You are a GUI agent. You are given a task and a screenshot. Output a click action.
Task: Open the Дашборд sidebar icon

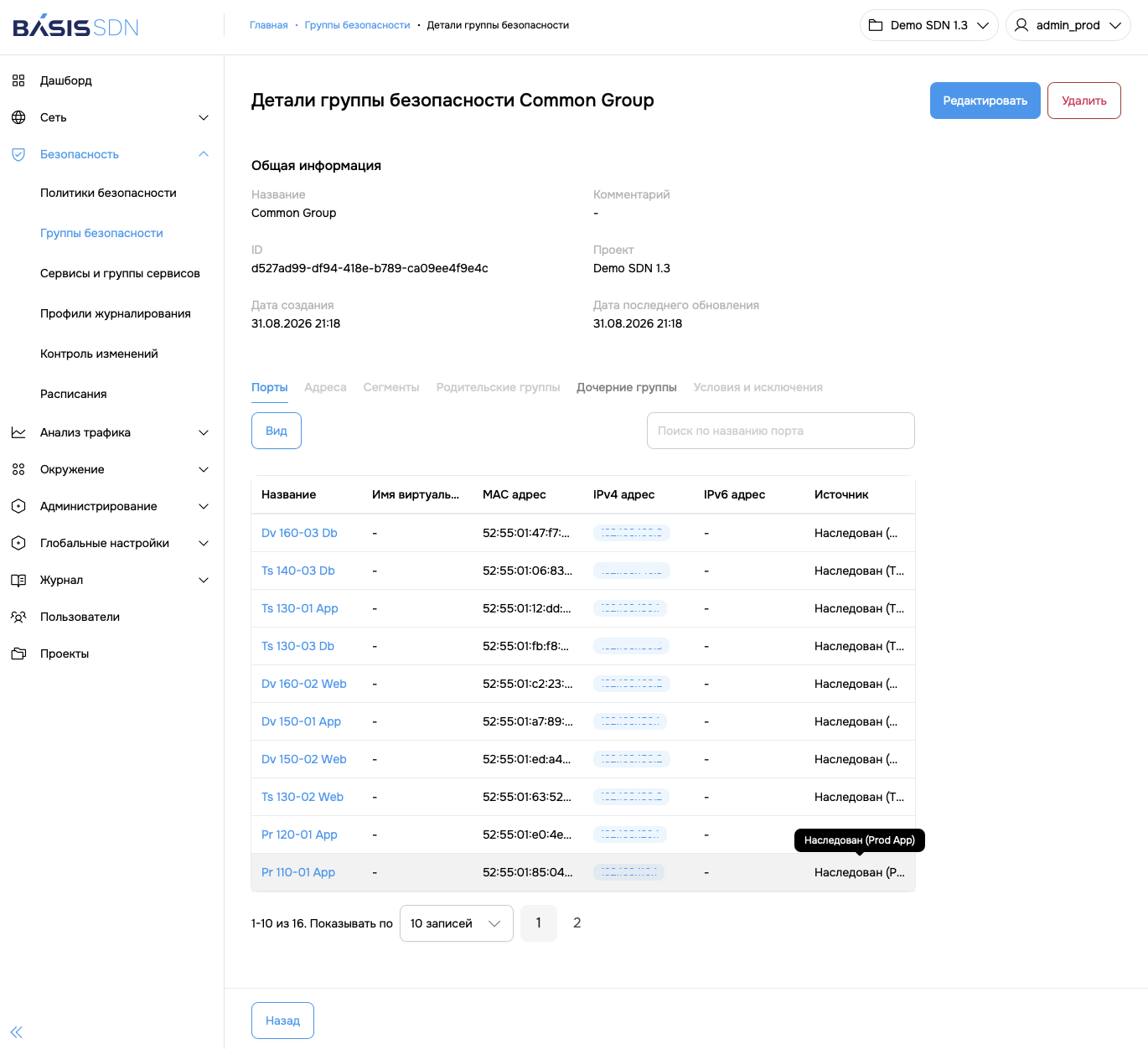click(18, 80)
